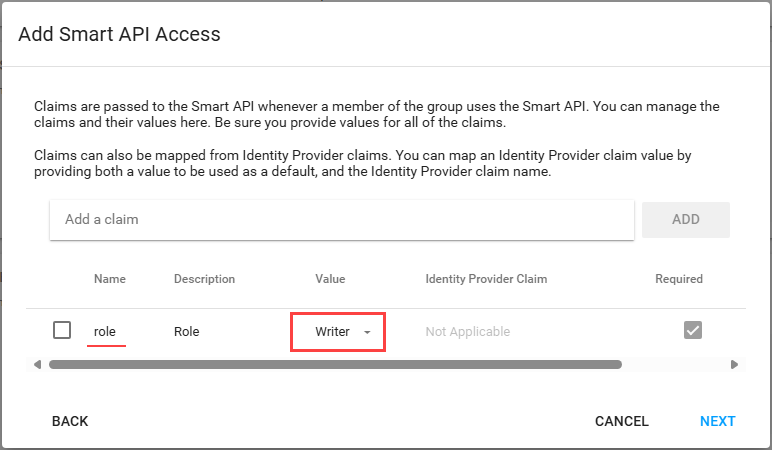This screenshot has height=450, width=772.
Task: Click the Description column header
Action: tap(204, 279)
